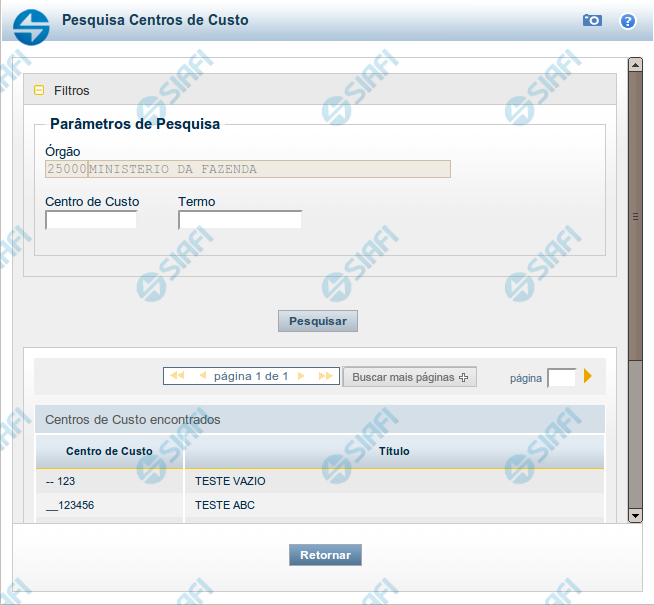Viewport: 654px width, 605px height.
Task: Focus the Termo input field
Action: coord(240,220)
